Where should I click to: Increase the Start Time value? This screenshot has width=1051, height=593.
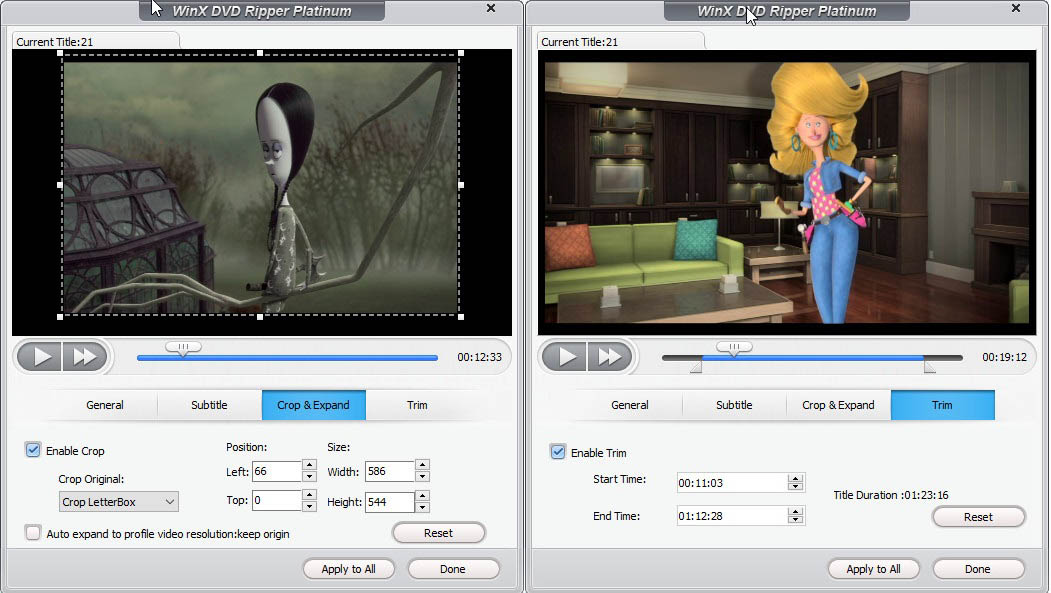(x=796, y=478)
